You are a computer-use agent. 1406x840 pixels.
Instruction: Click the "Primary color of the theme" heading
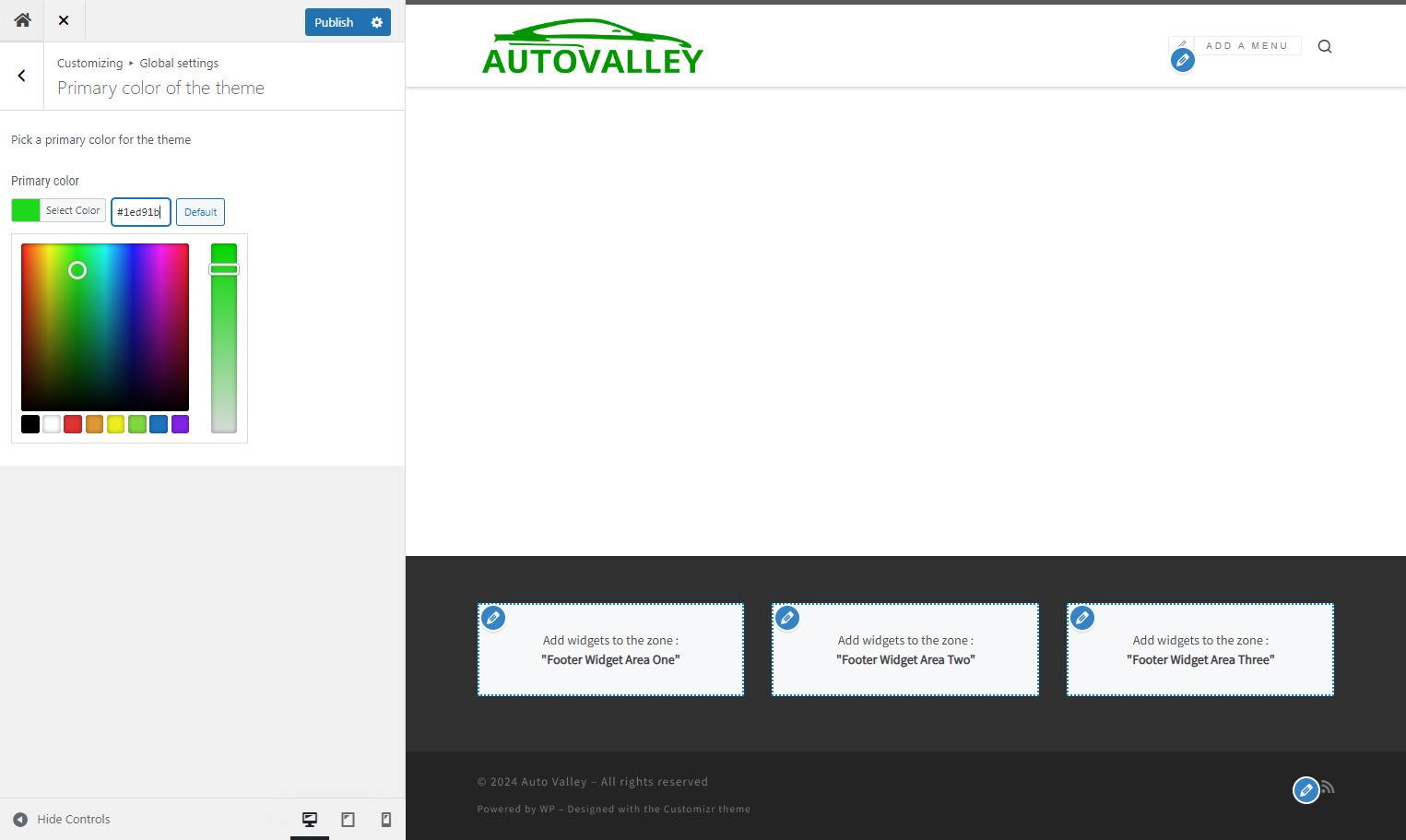[x=160, y=88]
